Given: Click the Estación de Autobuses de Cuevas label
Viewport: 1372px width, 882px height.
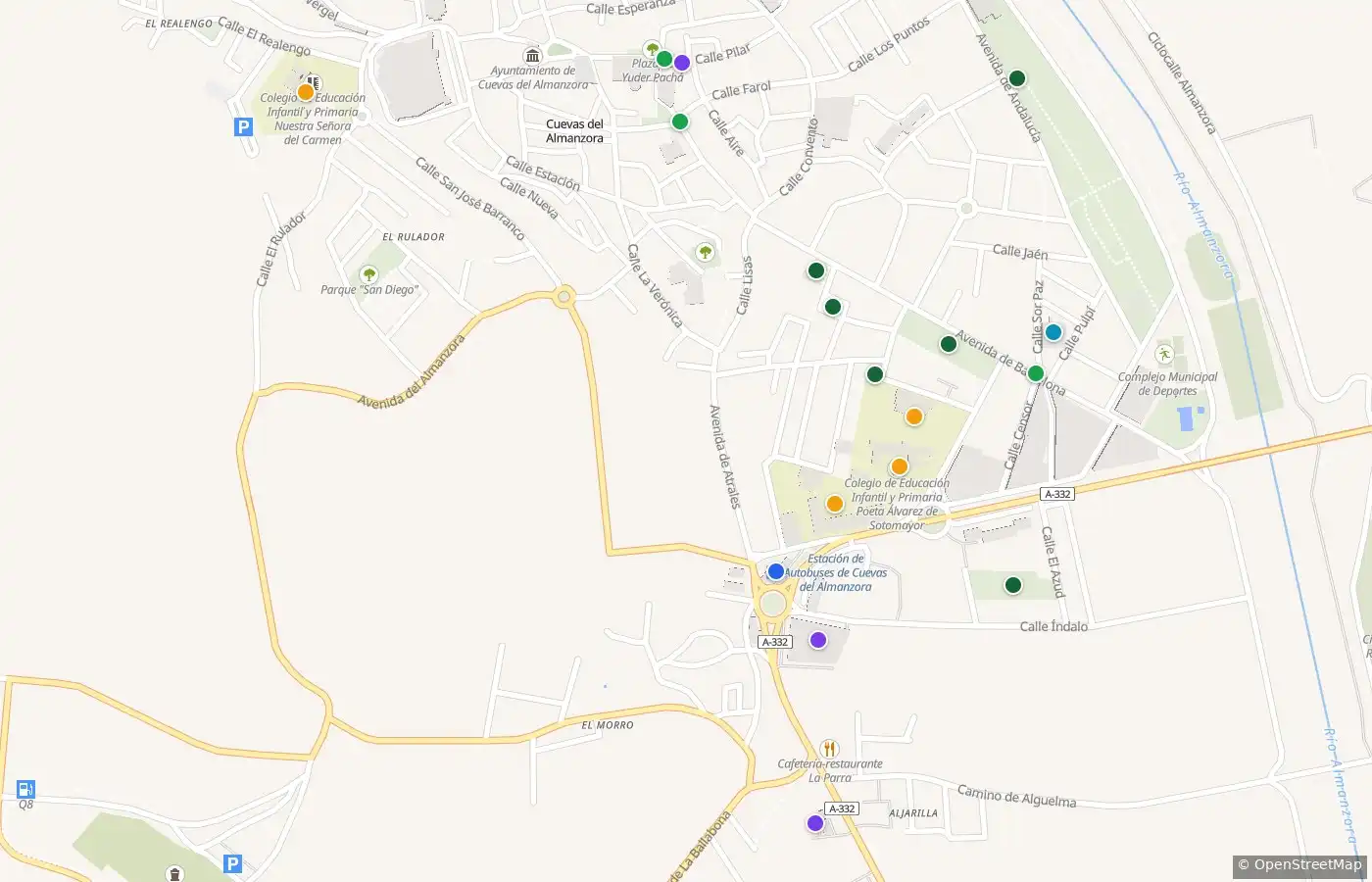Looking at the screenshot, I should [836, 572].
